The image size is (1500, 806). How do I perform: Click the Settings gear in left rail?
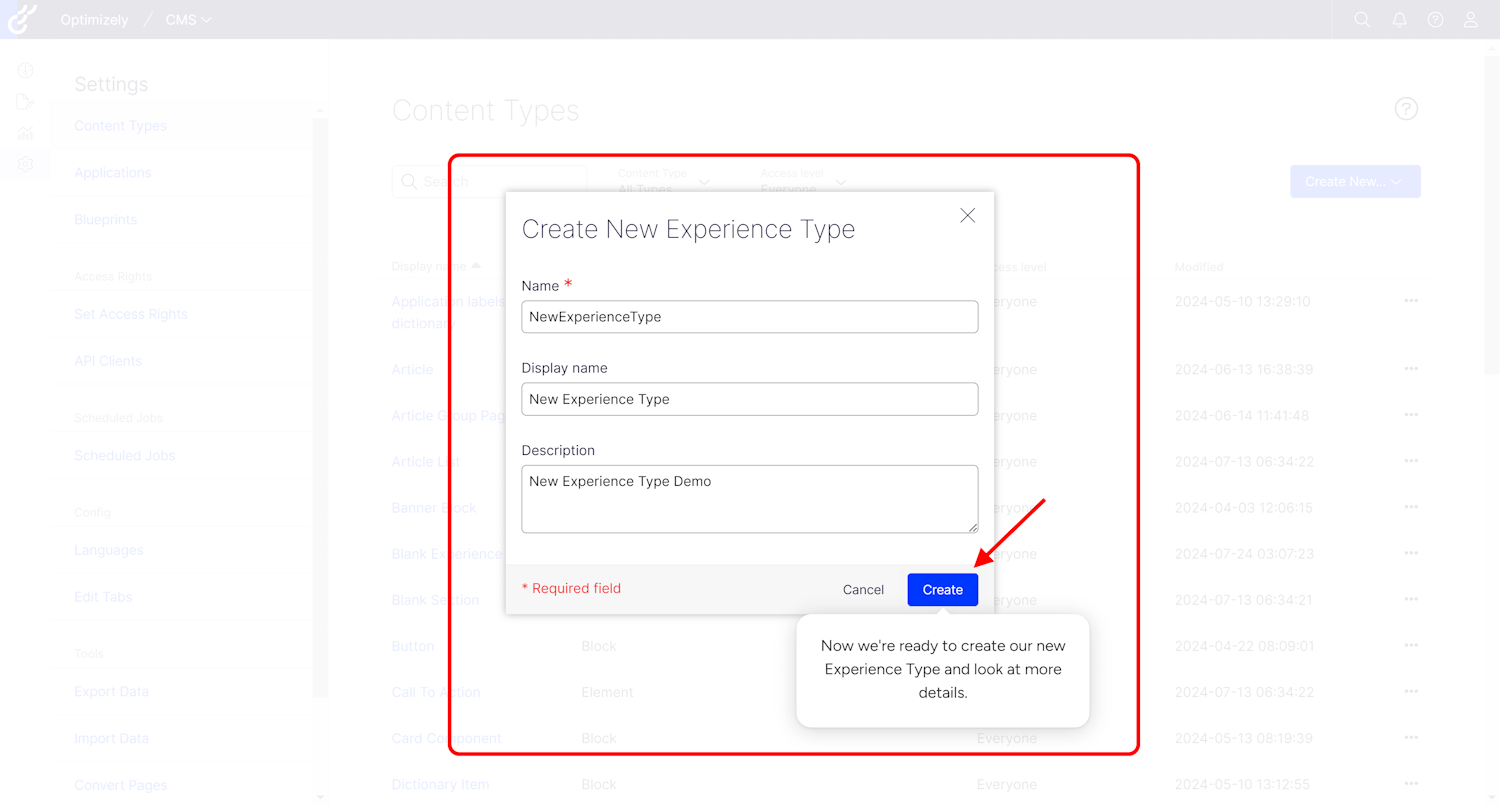point(25,164)
